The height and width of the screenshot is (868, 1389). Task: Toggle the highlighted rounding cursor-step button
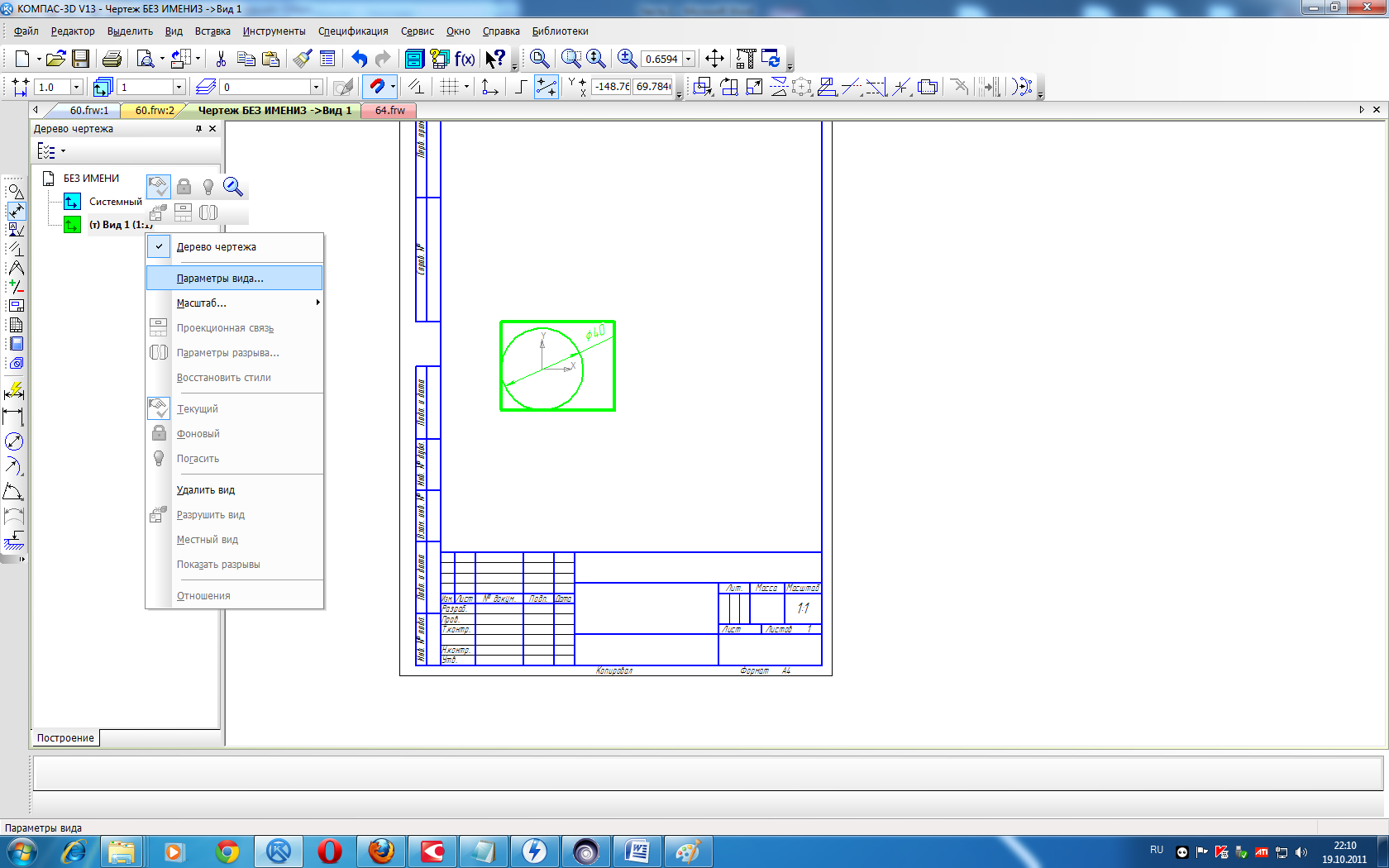(546, 87)
